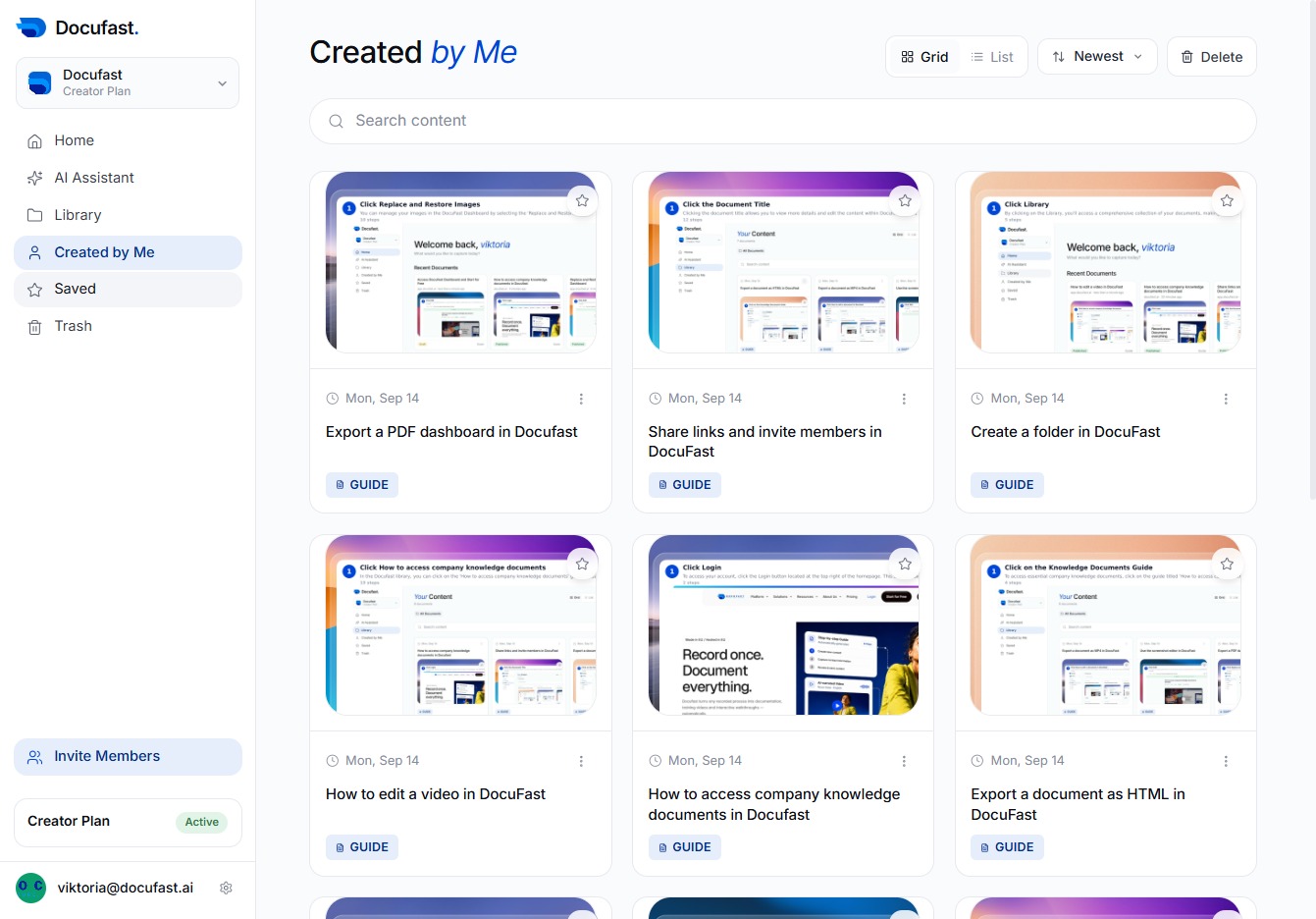The width and height of the screenshot is (1316, 919).
Task: Click the title Export a document as HTML
Action: click(x=1078, y=804)
